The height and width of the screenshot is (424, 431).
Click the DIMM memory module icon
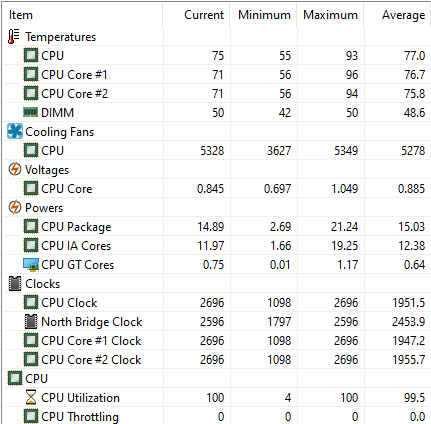(x=31, y=112)
